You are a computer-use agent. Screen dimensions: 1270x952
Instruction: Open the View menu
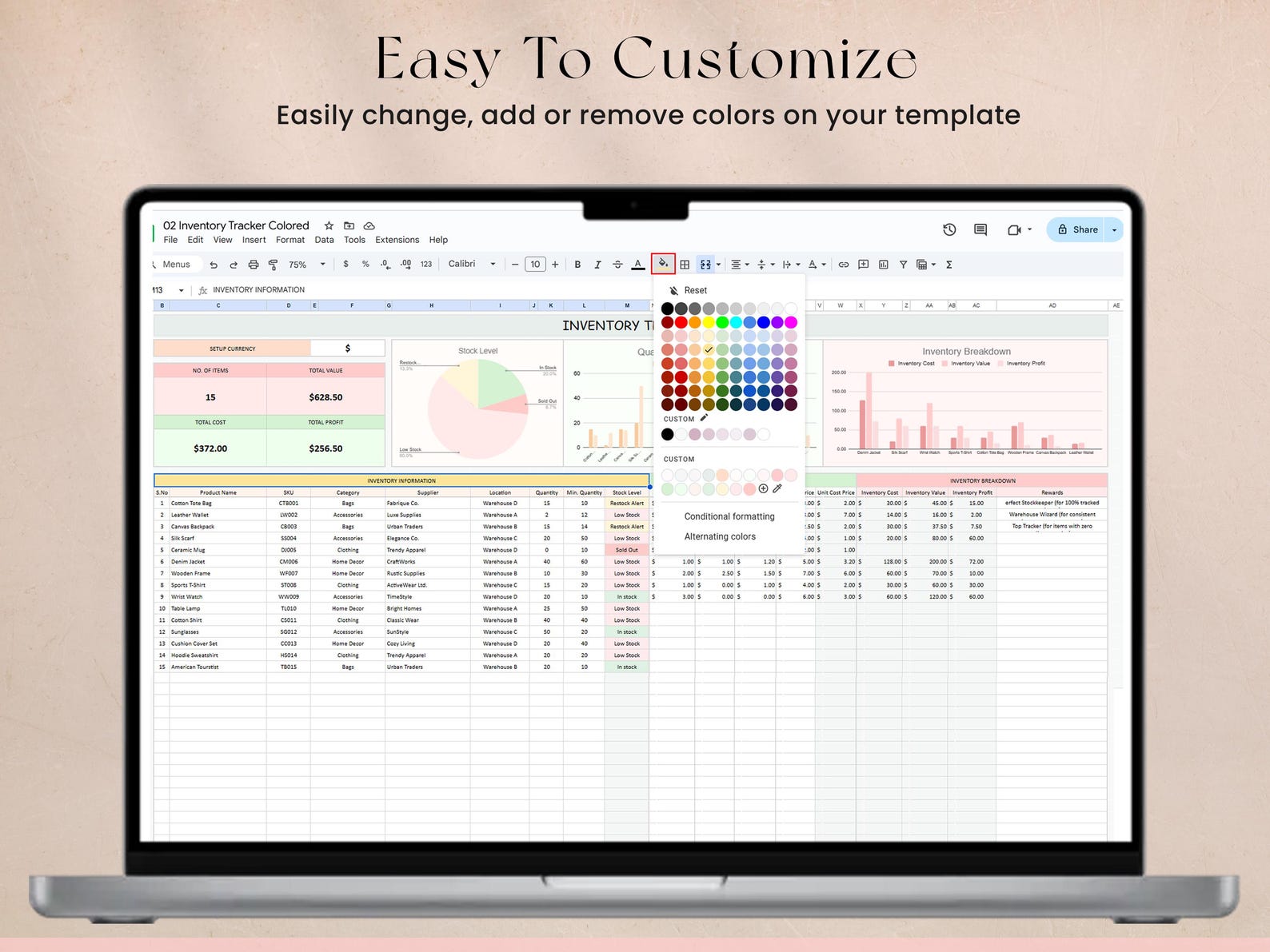(222, 240)
